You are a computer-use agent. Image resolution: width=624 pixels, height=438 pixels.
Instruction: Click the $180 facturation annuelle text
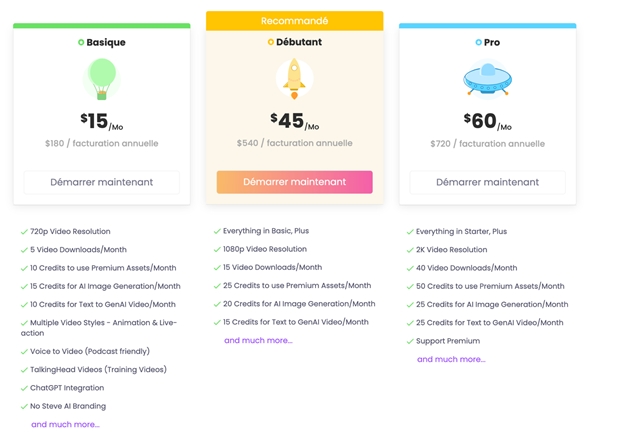101,143
